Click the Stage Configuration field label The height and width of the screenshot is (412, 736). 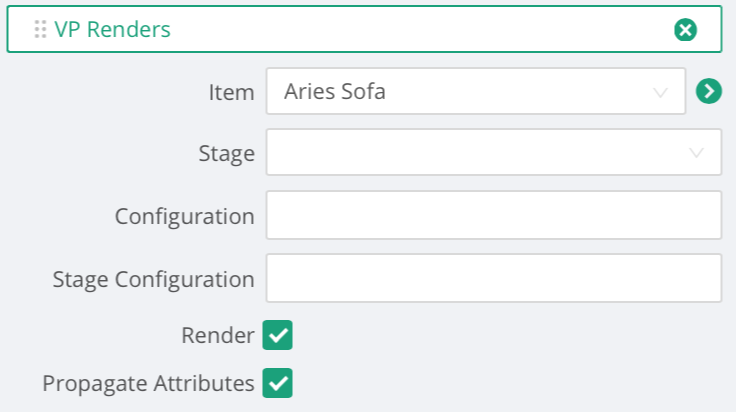153,279
